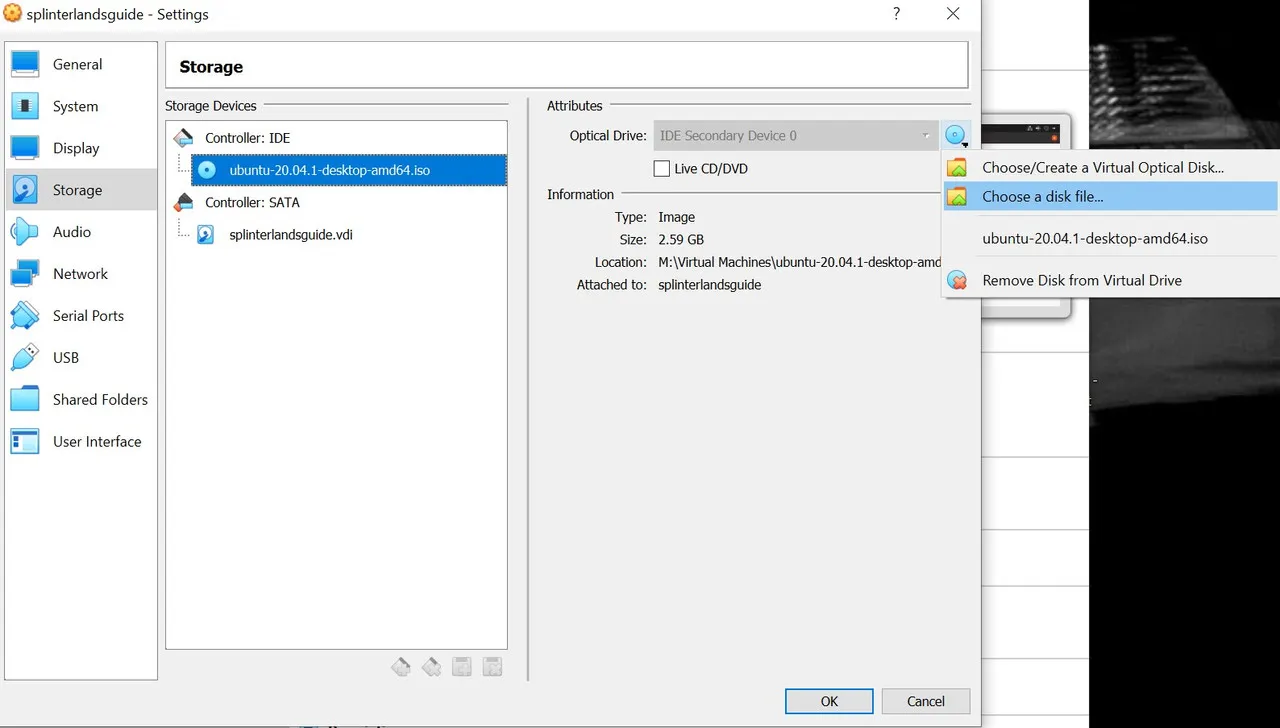Click the User Interface window icon
Screen dimensions: 1280x728
[25, 442]
